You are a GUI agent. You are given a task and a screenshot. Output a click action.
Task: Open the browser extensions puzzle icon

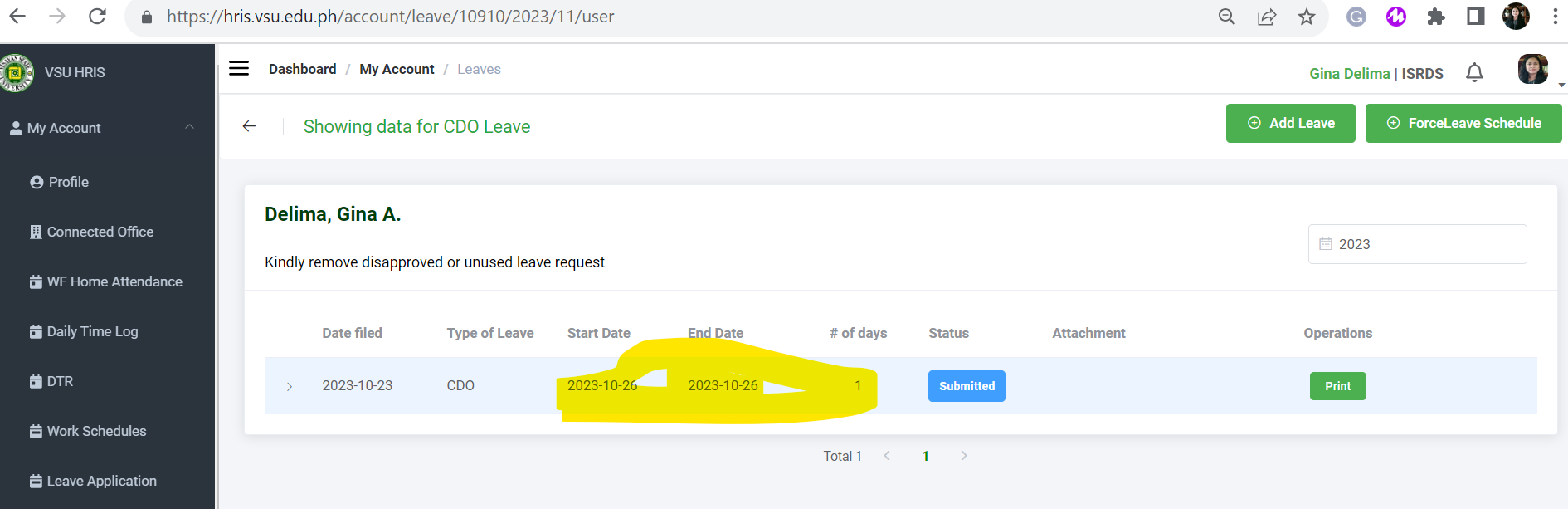tap(1436, 17)
